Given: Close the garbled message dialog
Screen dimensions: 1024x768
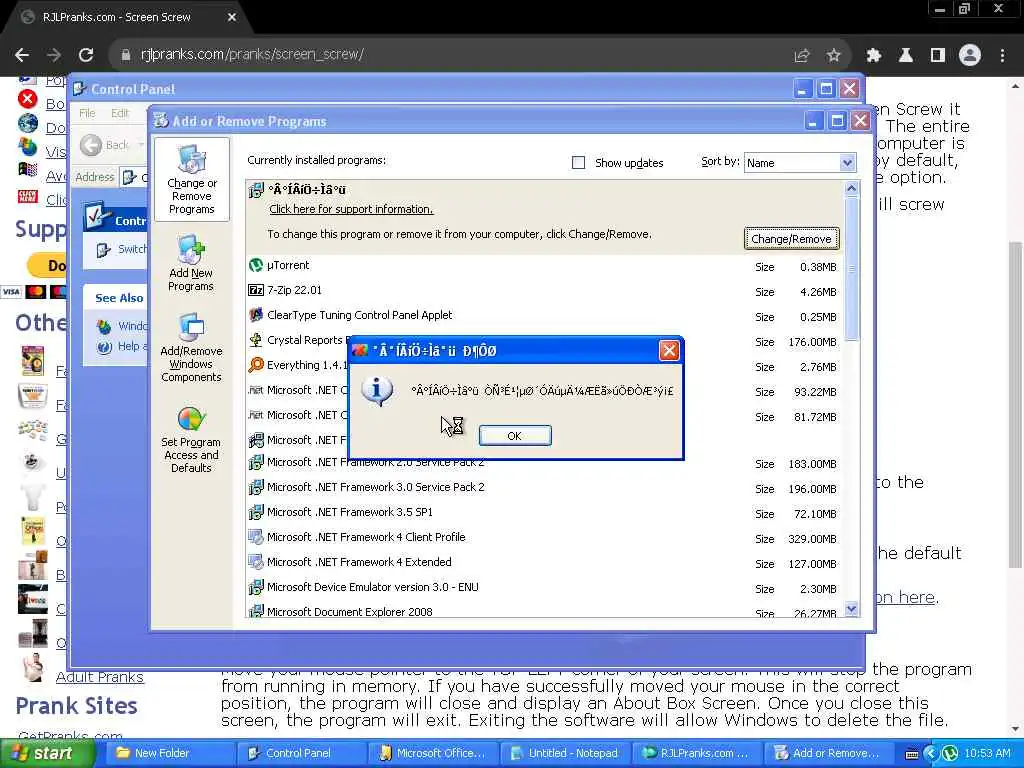Looking at the screenshot, I should coord(669,351).
